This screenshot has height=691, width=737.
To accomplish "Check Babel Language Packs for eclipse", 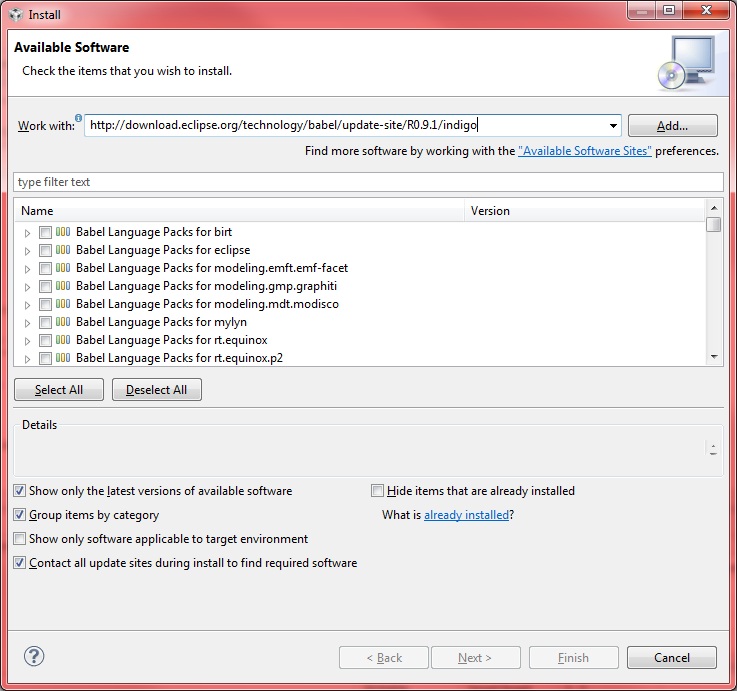I will click(46, 250).
